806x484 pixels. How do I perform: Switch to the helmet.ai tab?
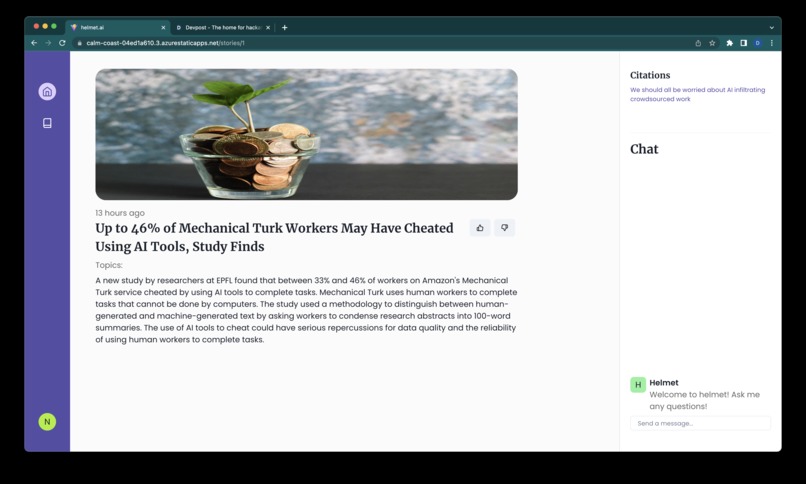click(x=118, y=28)
